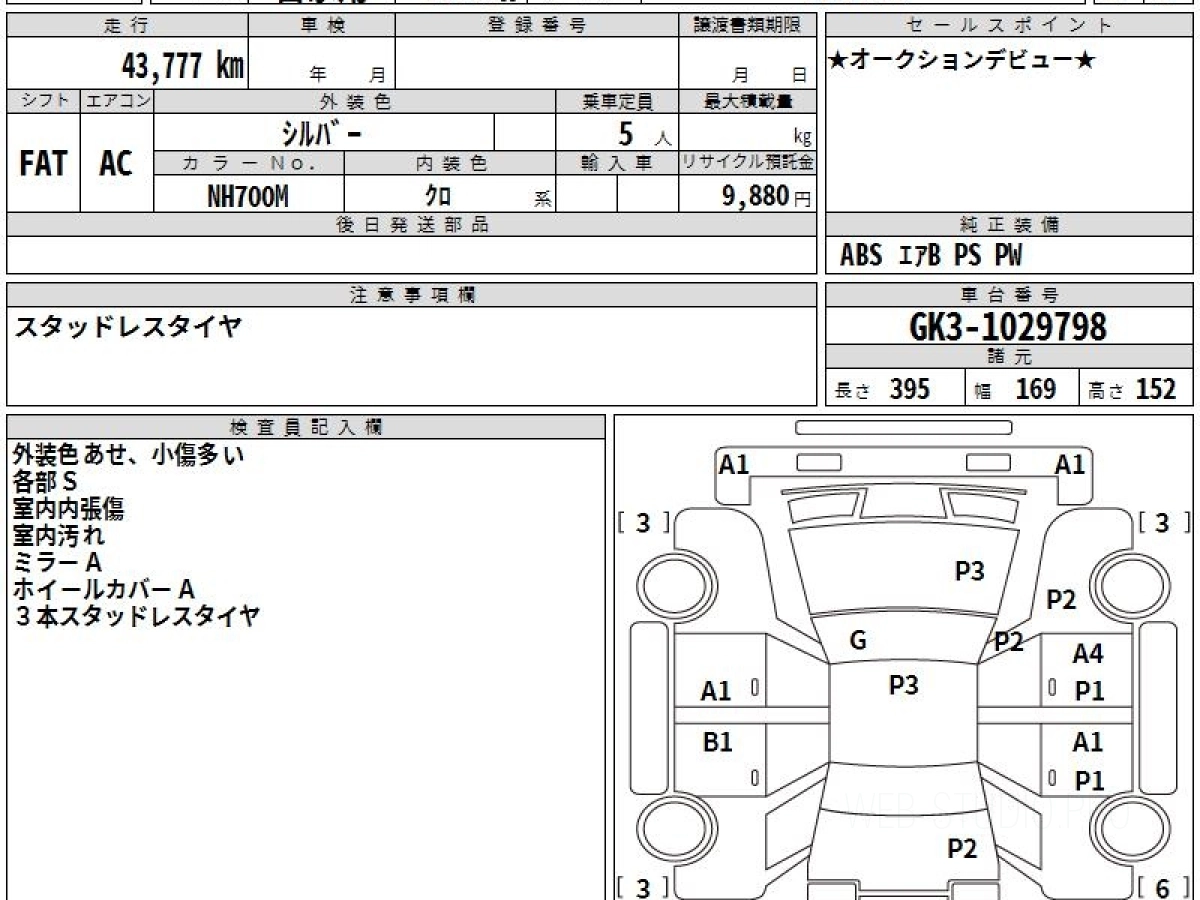Viewport: 1200px width, 900px height.
Task: Click the A4 mark on the diagram
Action: coord(1088,654)
